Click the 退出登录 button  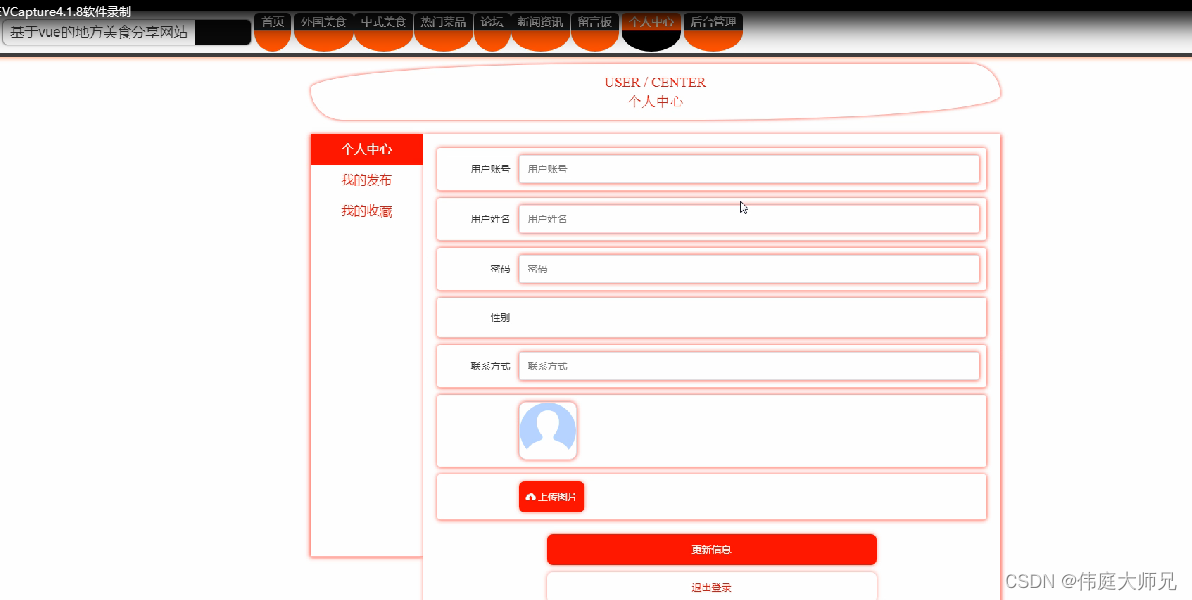coord(712,586)
